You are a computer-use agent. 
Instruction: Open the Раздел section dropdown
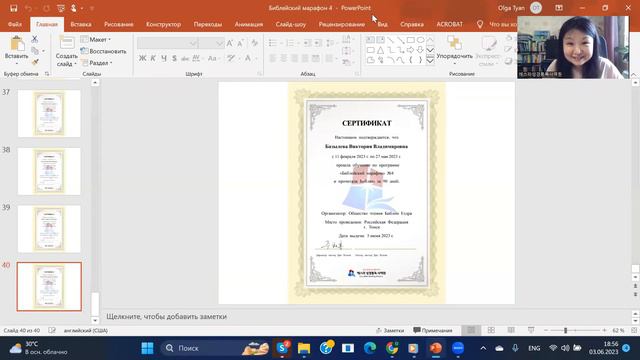(x=96, y=63)
